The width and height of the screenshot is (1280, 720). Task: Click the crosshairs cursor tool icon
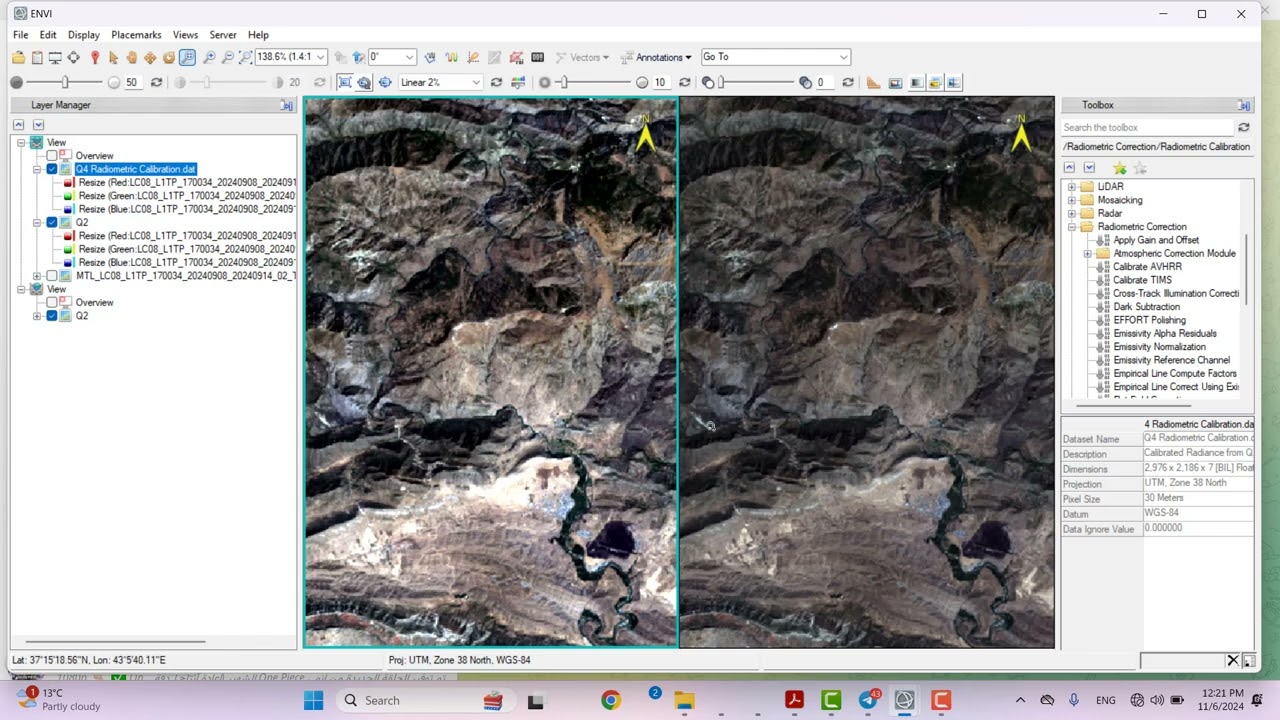coord(73,58)
